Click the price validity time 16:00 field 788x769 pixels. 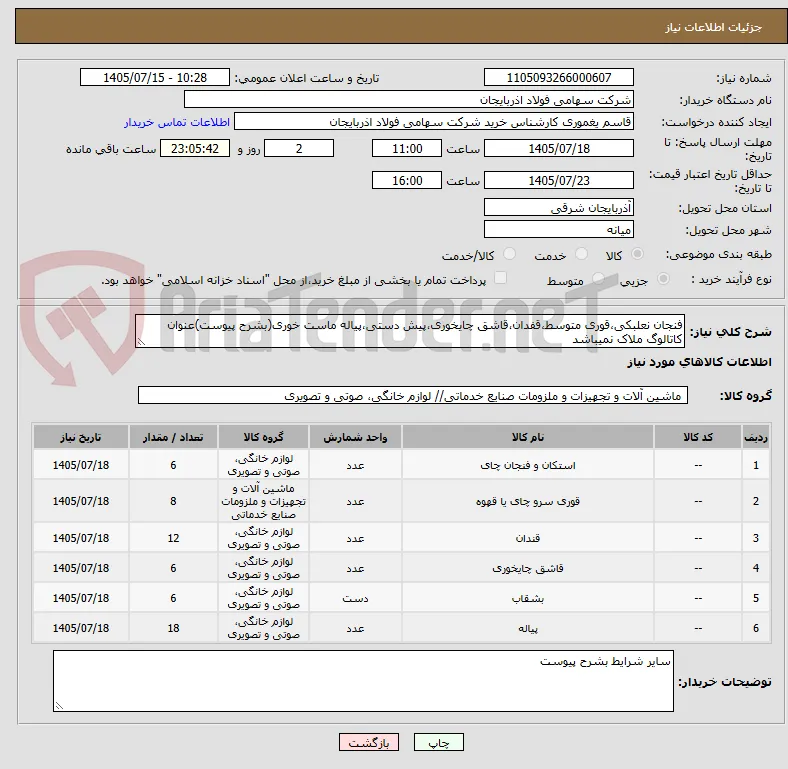pos(407,180)
